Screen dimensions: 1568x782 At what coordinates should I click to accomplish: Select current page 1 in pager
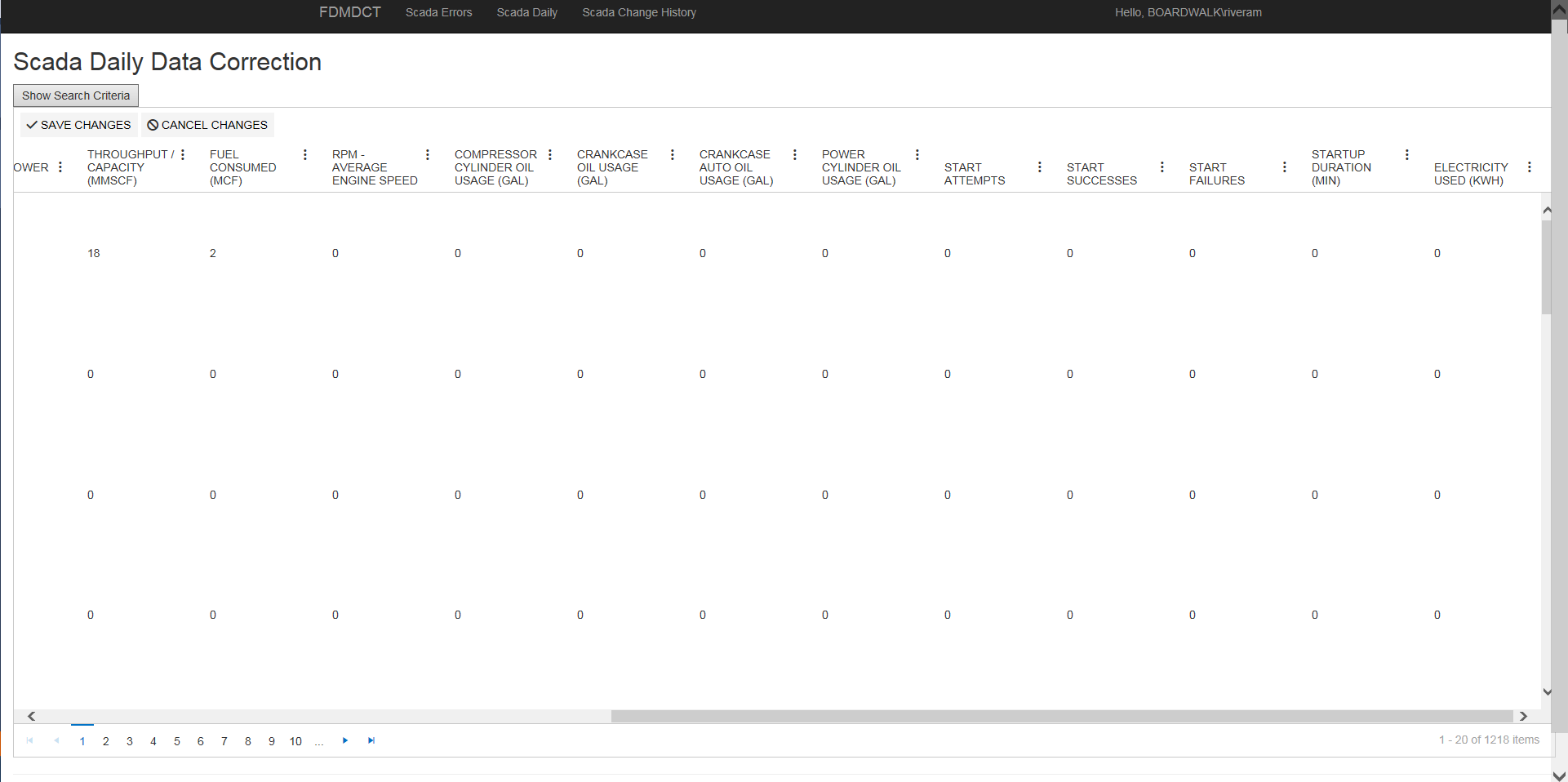coord(82,741)
